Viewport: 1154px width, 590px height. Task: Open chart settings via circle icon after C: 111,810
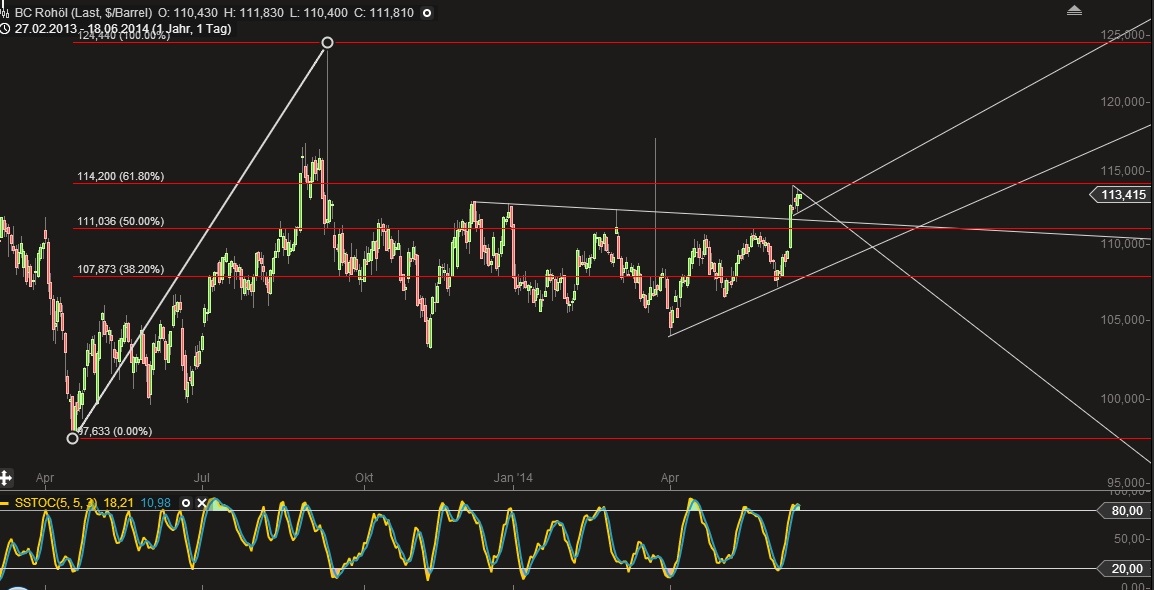[x=427, y=14]
